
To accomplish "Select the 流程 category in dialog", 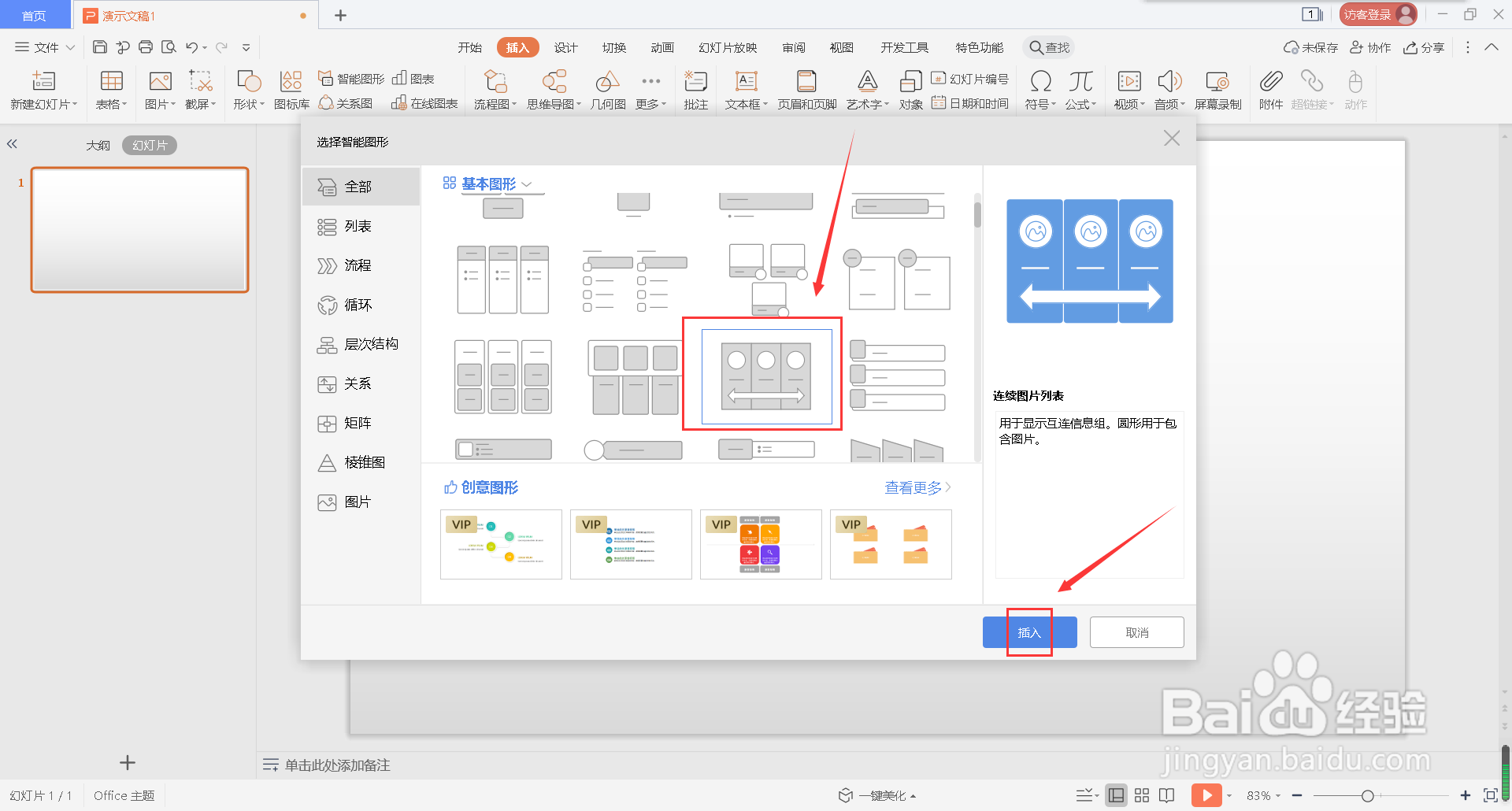I will [361, 265].
